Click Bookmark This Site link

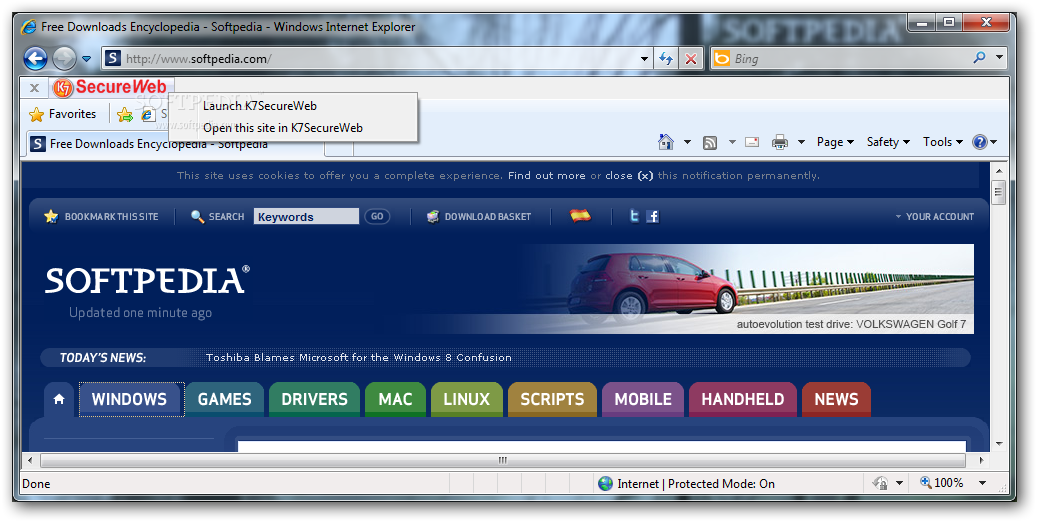click(101, 216)
